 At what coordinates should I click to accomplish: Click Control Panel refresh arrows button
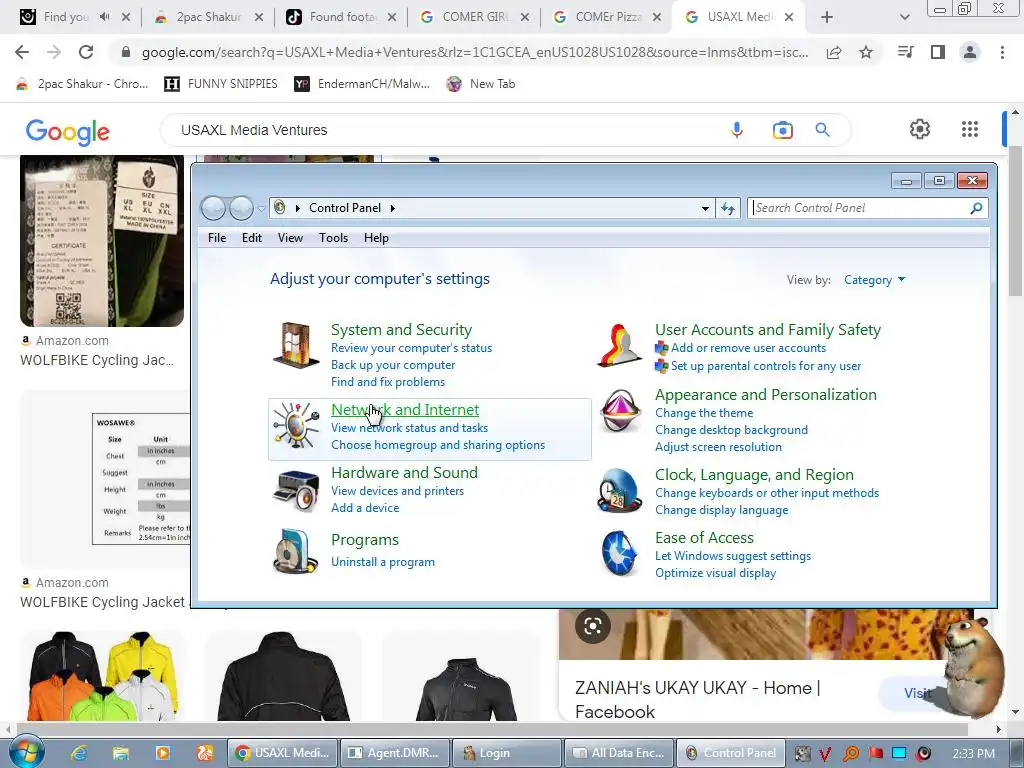click(x=728, y=208)
